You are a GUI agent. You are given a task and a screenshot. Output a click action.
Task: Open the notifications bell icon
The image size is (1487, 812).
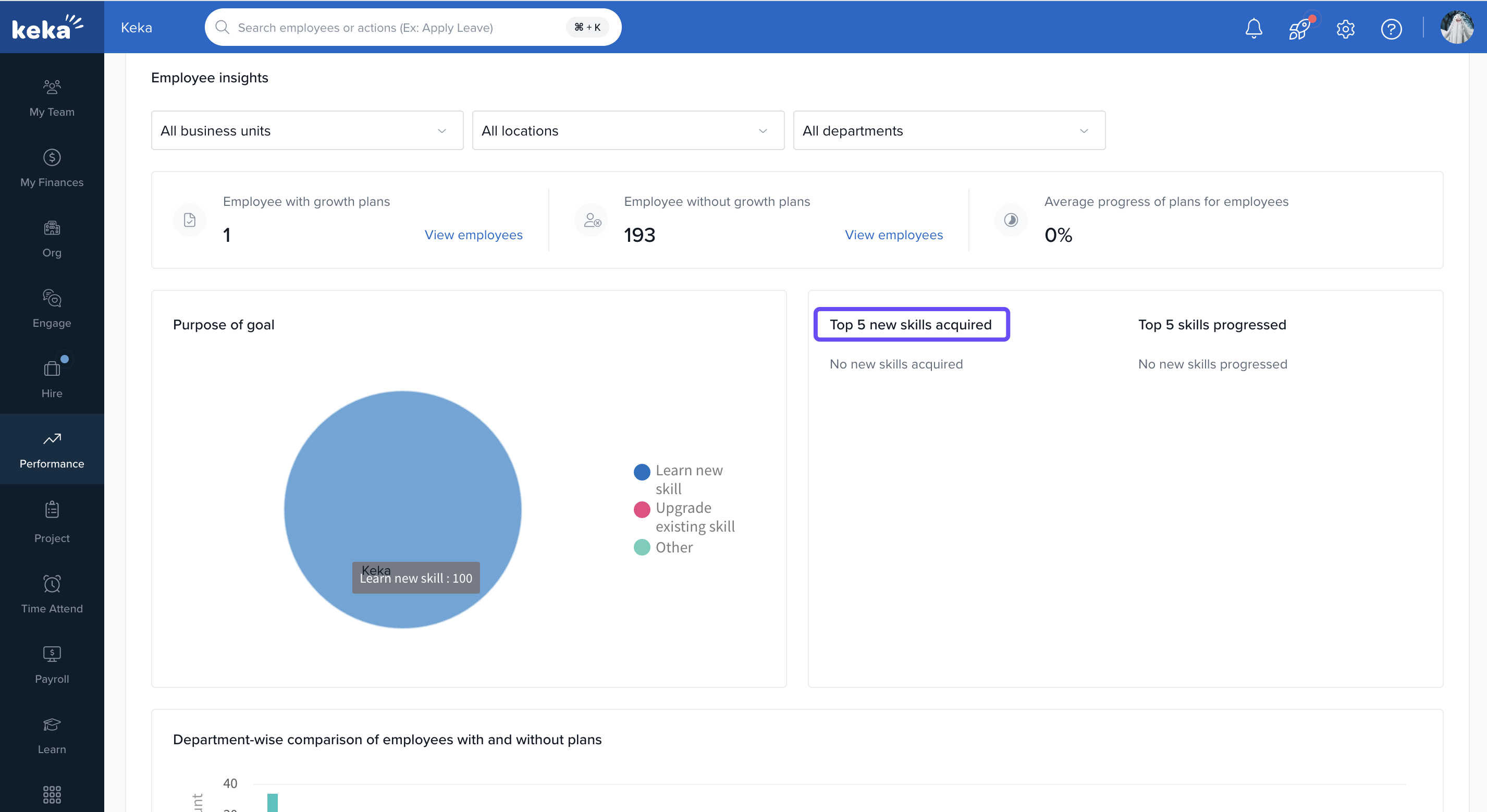1253,28
